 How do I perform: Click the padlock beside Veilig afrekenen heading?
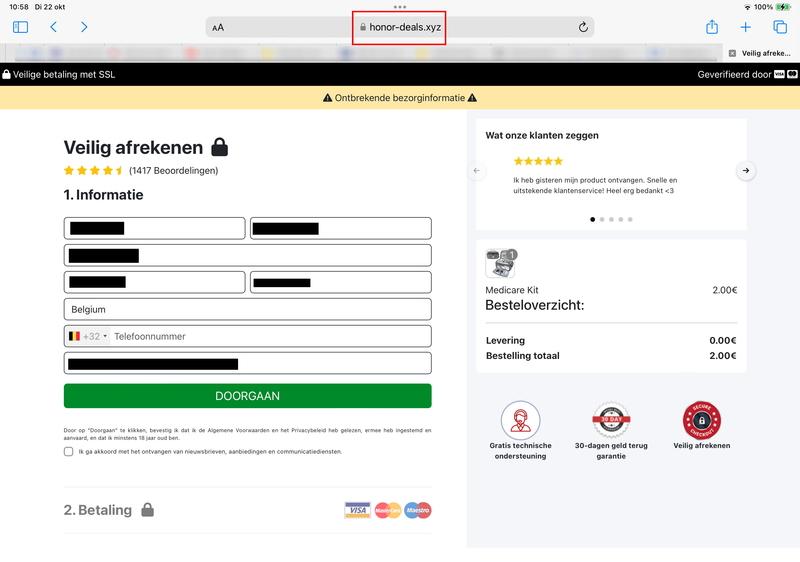(x=219, y=147)
